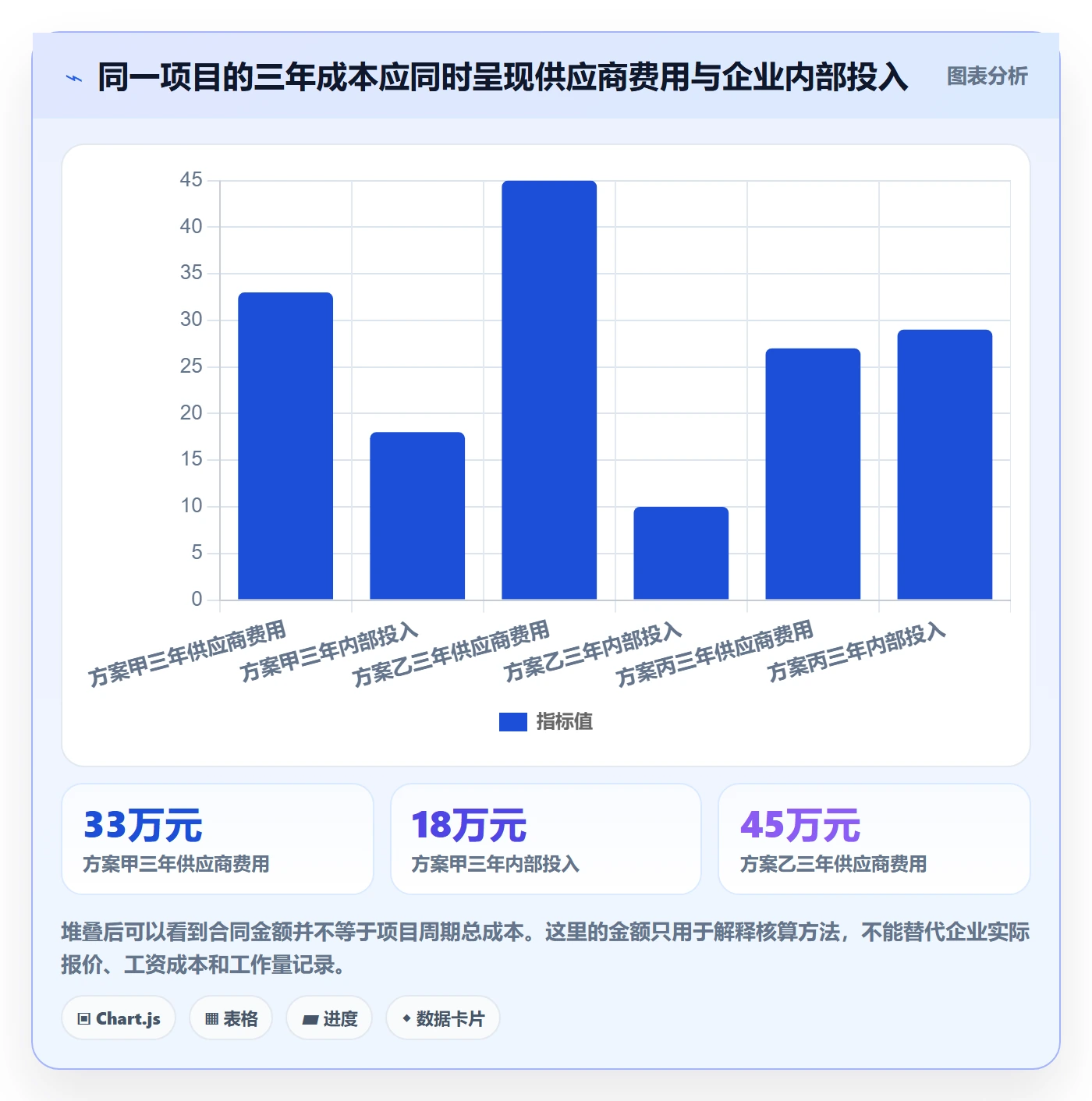Click the card title about 三年成本

pyautogui.click(x=503, y=77)
